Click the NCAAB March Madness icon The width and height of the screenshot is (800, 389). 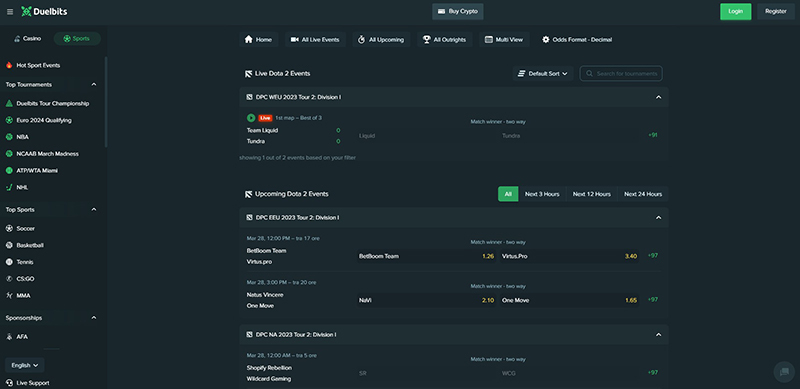9,154
